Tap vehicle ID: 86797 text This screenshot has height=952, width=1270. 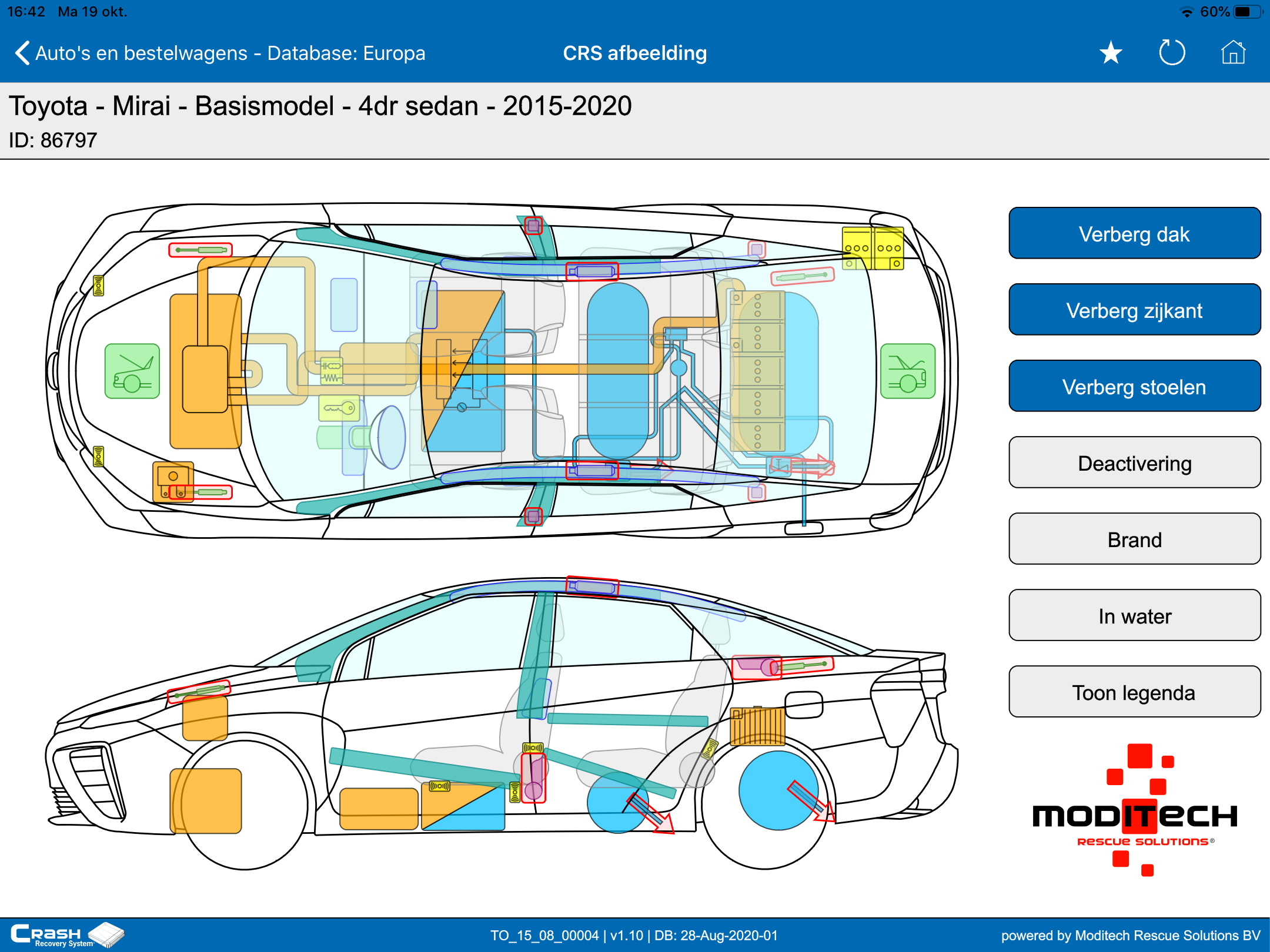[52, 140]
